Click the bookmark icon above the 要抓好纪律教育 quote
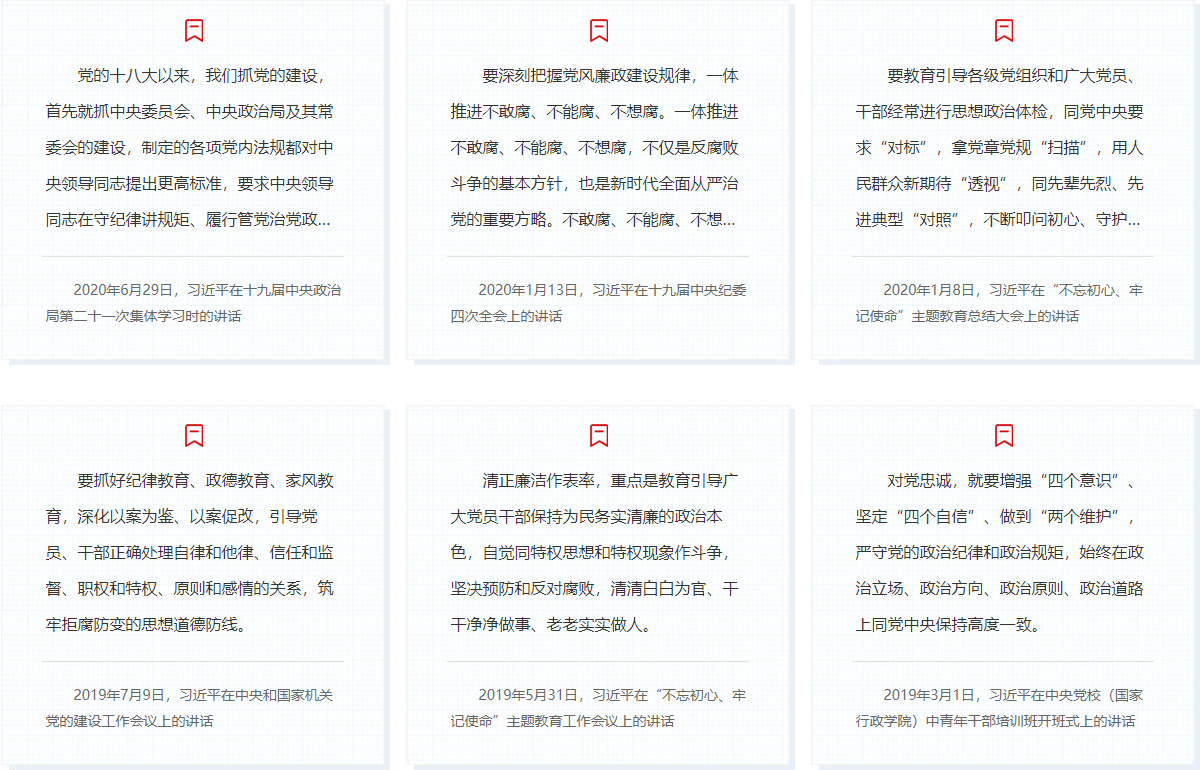The image size is (1200, 770). [x=194, y=436]
